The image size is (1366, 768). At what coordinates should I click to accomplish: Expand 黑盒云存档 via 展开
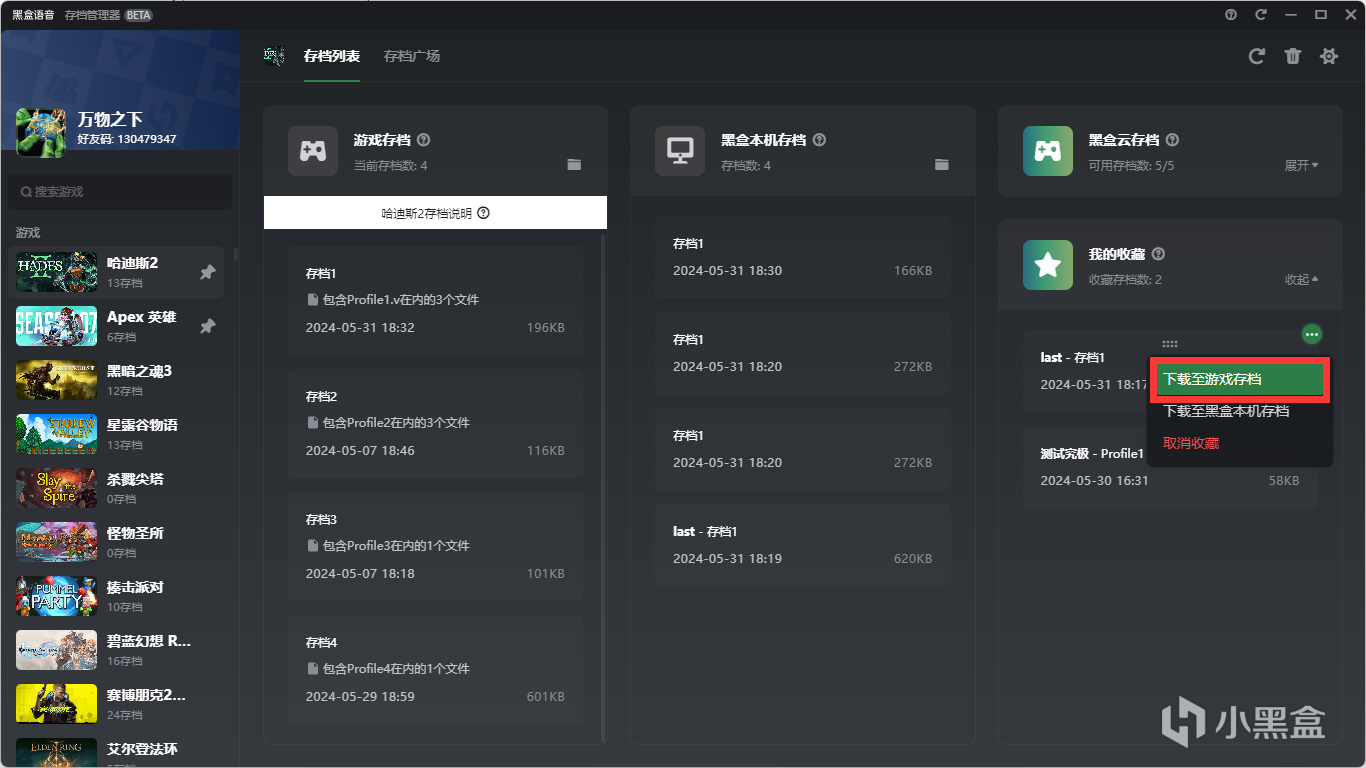pyautogui.click(x=1301, y=165)
